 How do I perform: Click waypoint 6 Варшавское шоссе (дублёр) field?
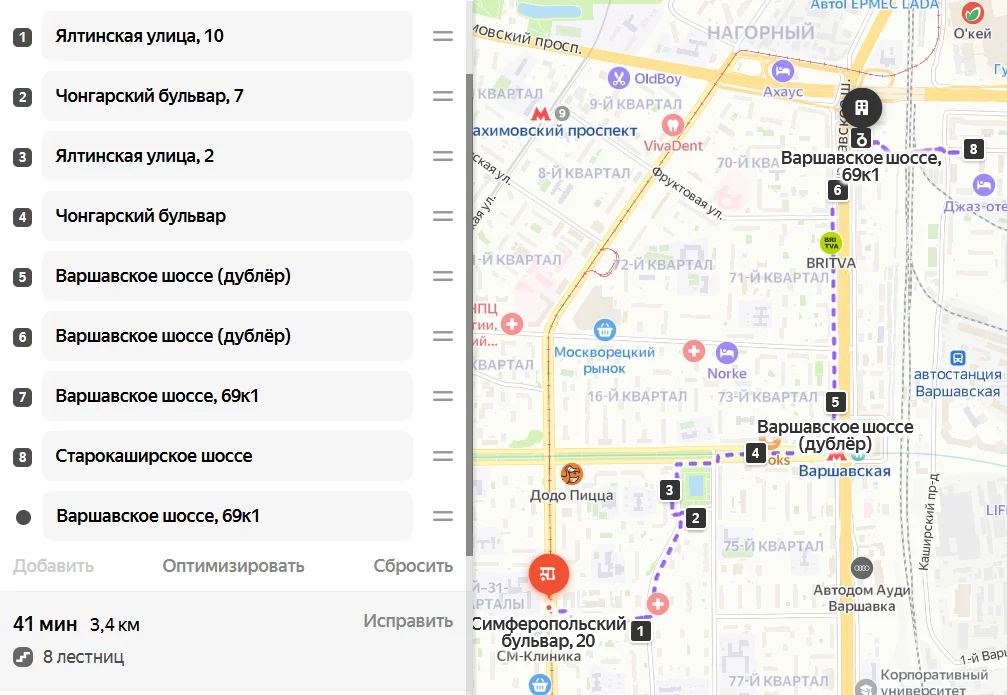227,336
